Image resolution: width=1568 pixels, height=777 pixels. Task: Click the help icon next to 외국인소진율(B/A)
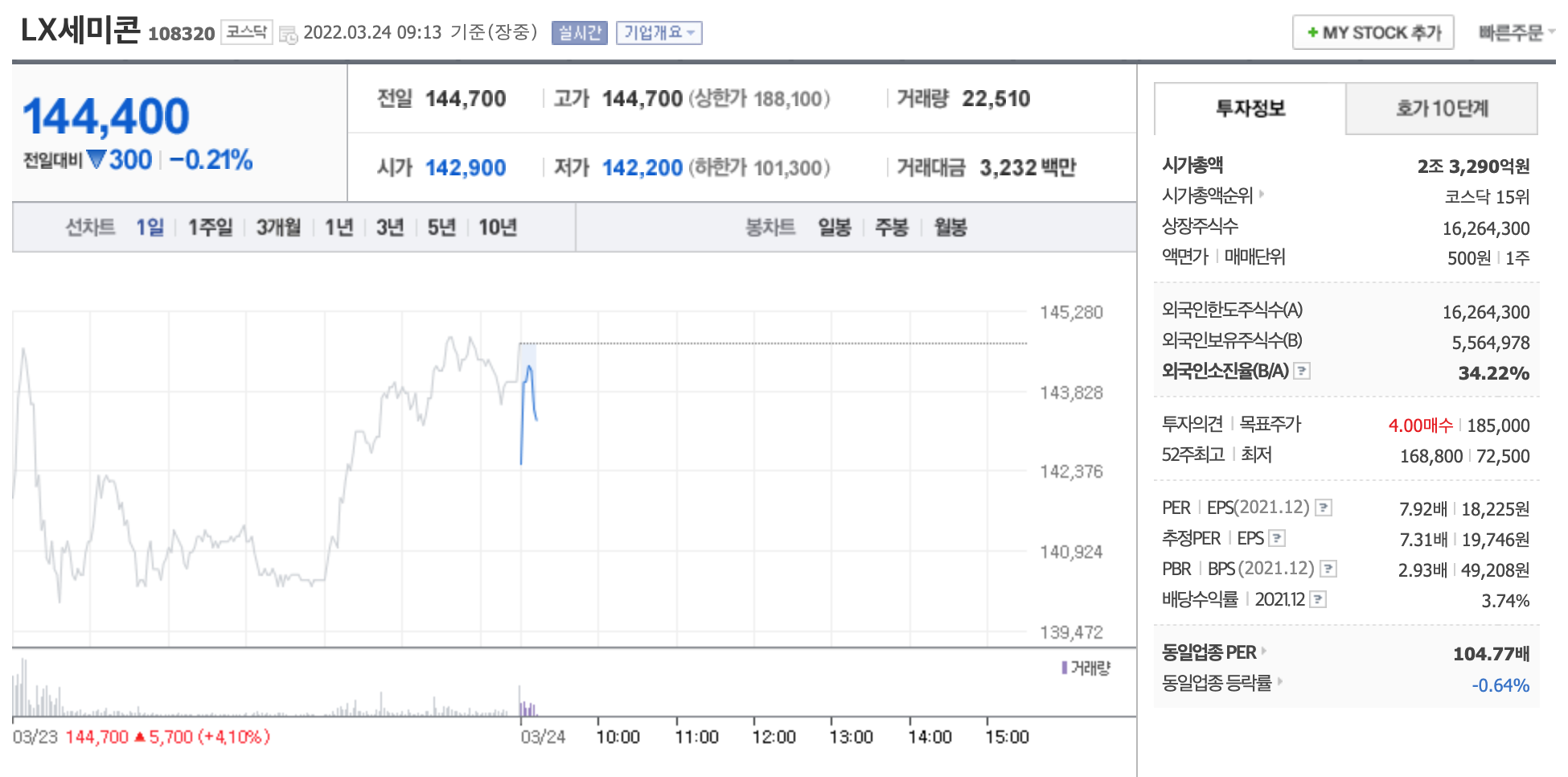(x=1303, y=371)
